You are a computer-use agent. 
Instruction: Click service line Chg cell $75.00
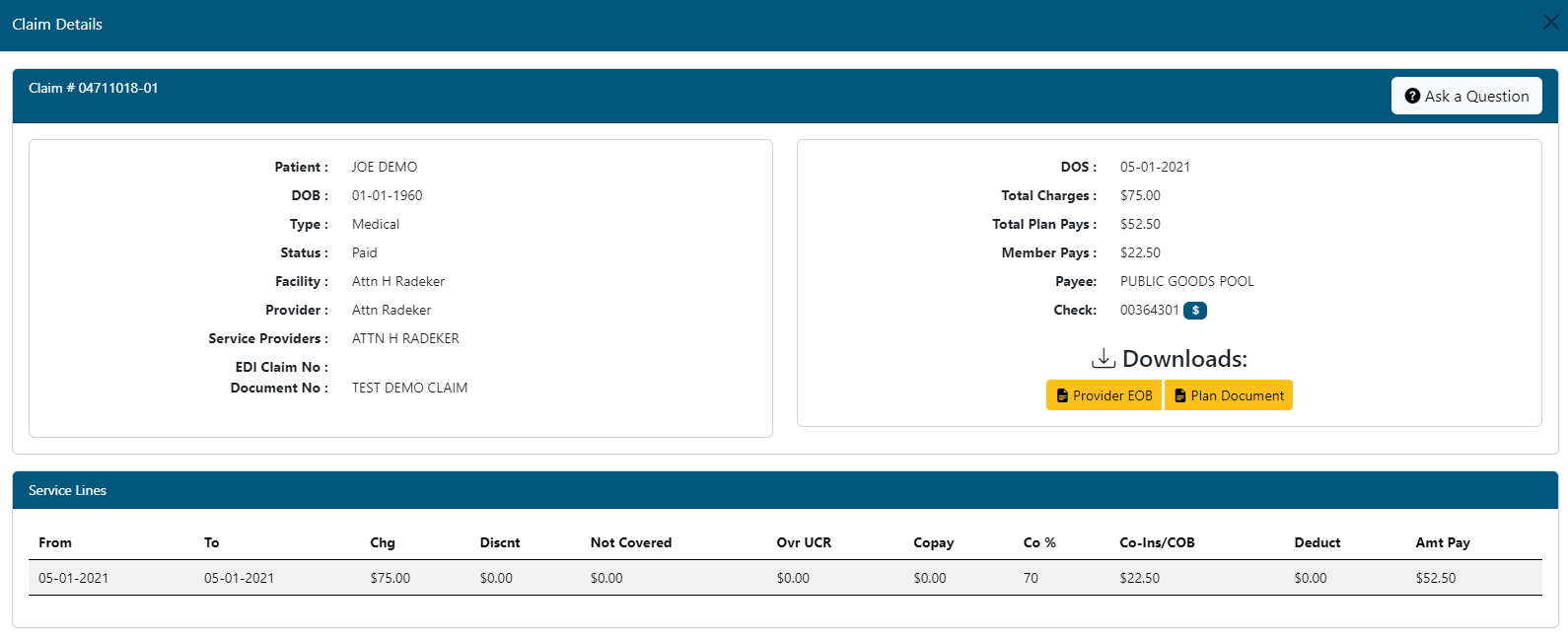pyautogui.click(x=391, y=578)
